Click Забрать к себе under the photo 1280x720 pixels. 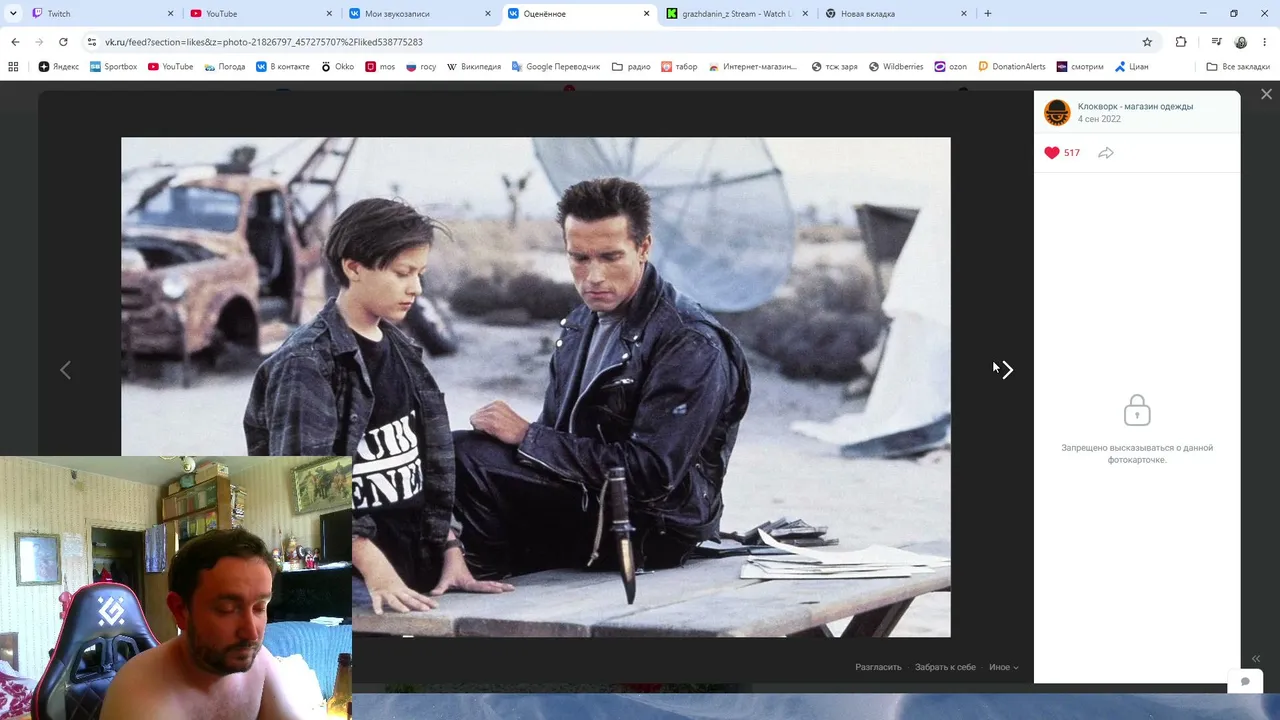[945, 667]
